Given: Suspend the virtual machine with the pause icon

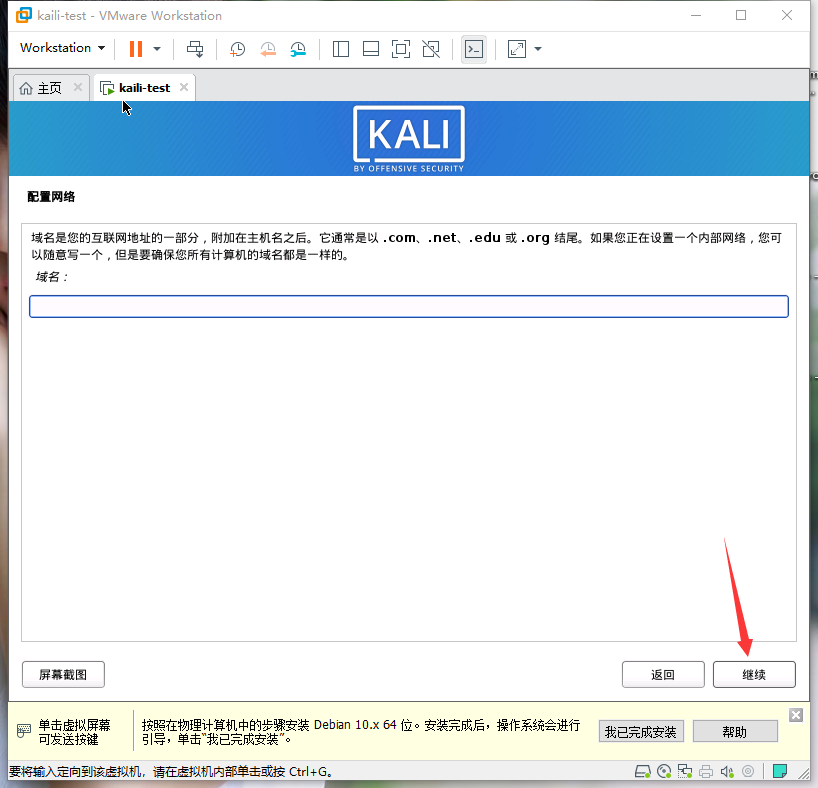Looking at the screenshot, I should (x=135, y=48).
